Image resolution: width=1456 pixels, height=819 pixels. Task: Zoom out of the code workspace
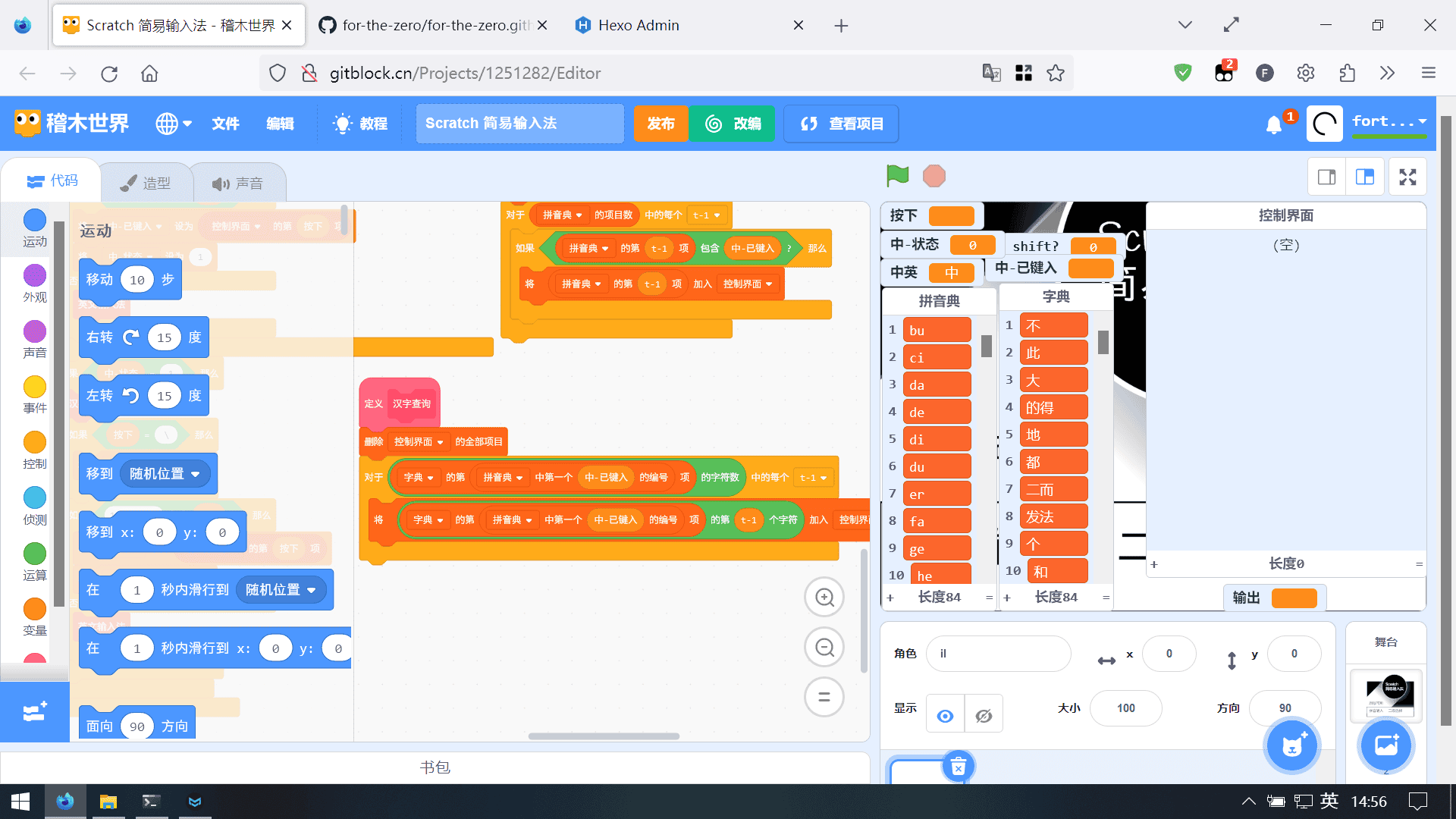point(824,648)
